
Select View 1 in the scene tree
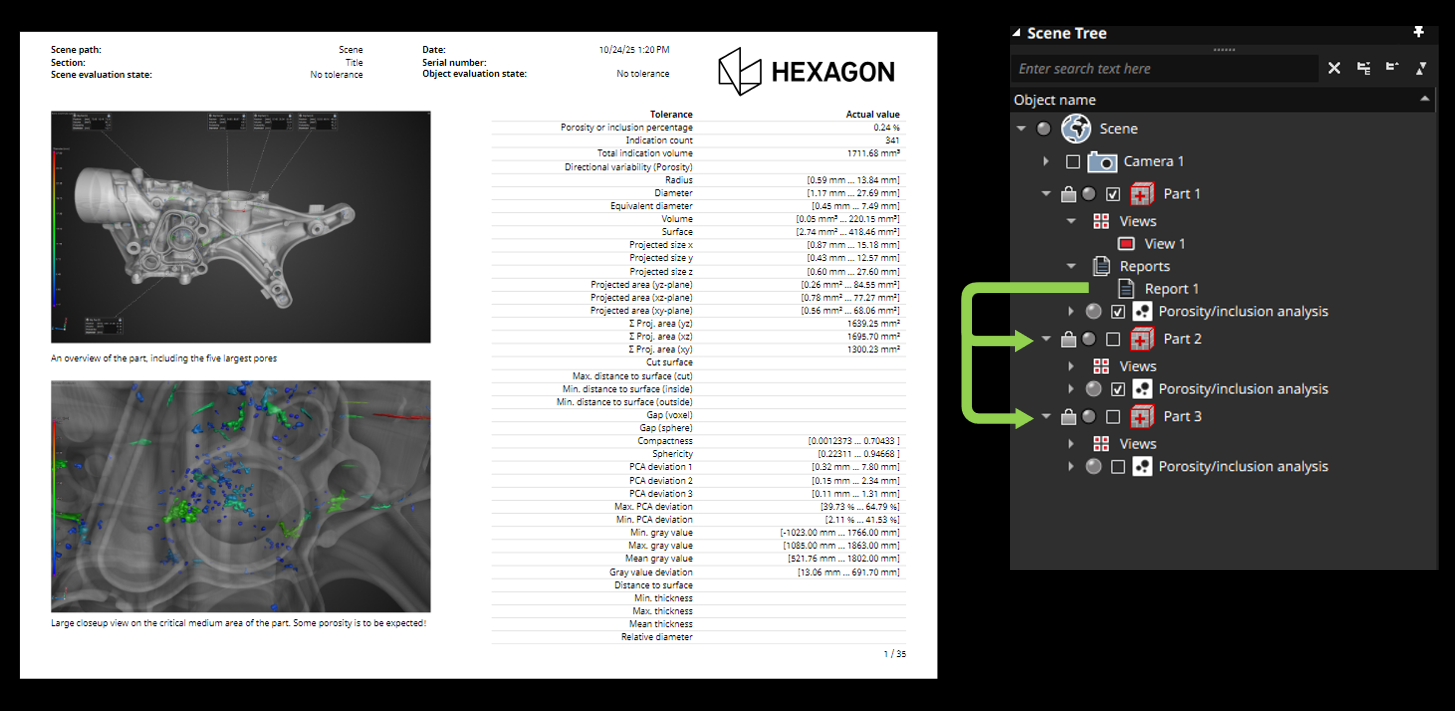[1164, 243]
